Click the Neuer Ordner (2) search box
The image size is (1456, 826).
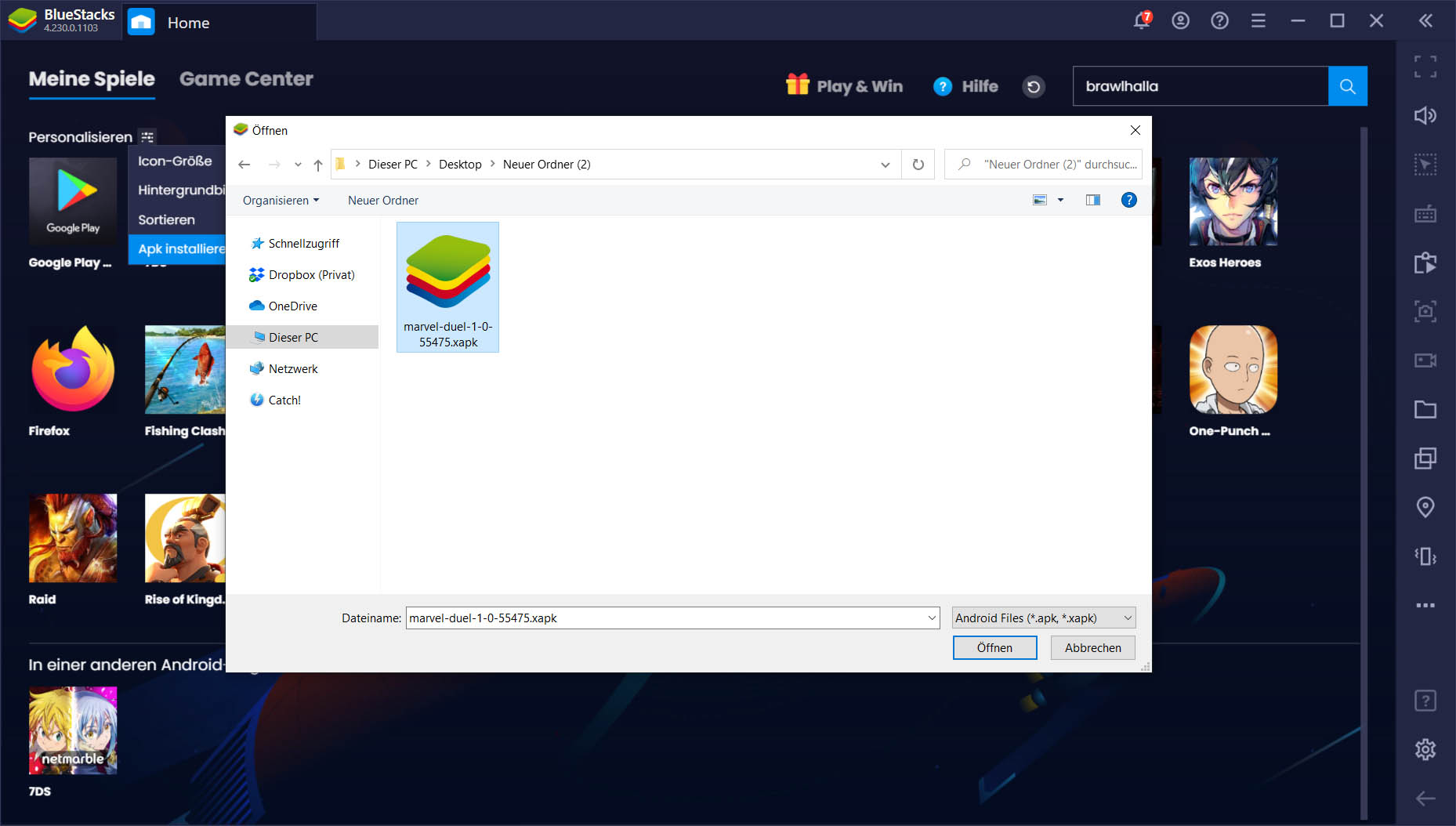[x=1043, y=164]
